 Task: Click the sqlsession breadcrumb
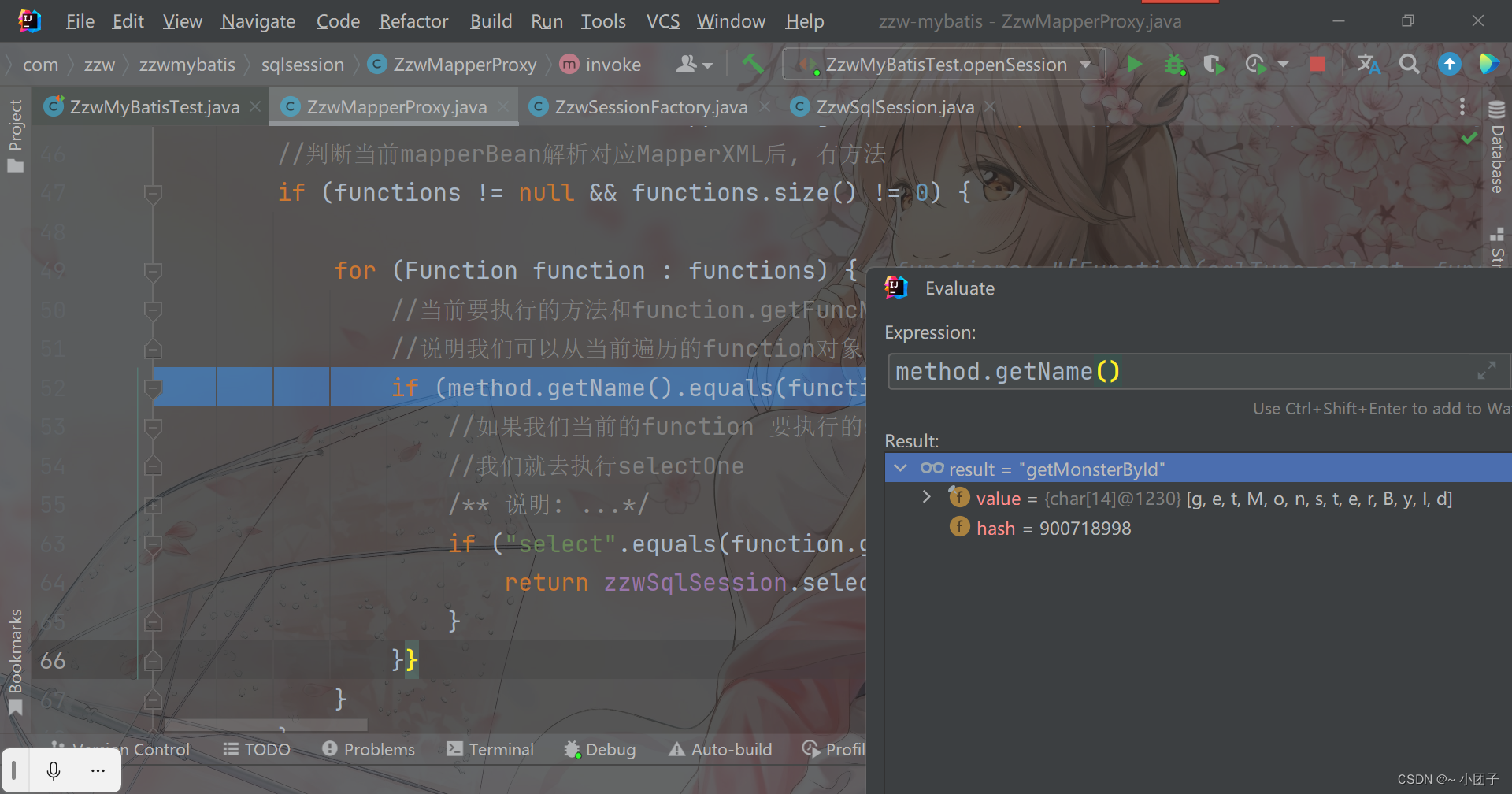pos(302,65)
